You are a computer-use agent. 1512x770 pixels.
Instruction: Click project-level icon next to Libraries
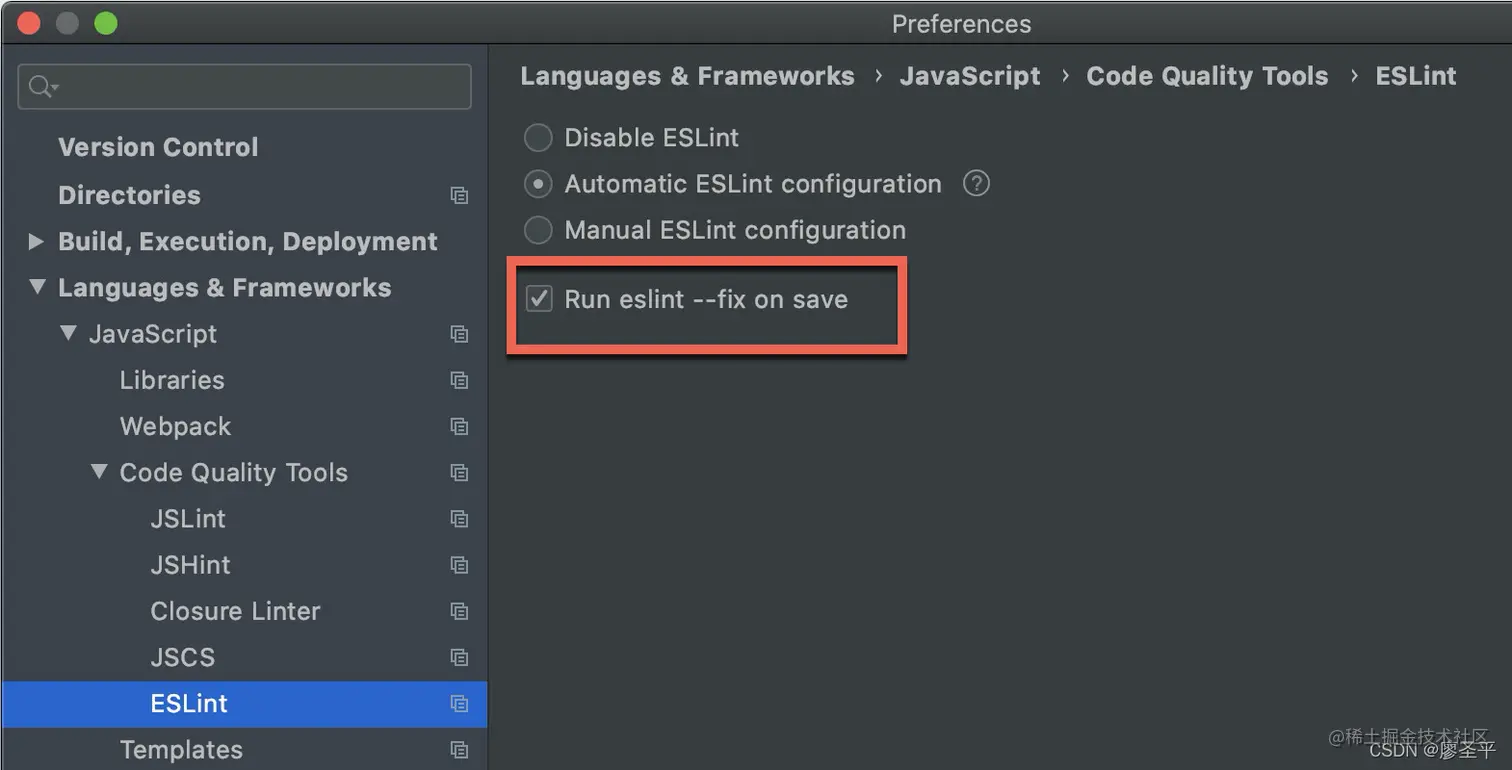(x=459, y=380)
